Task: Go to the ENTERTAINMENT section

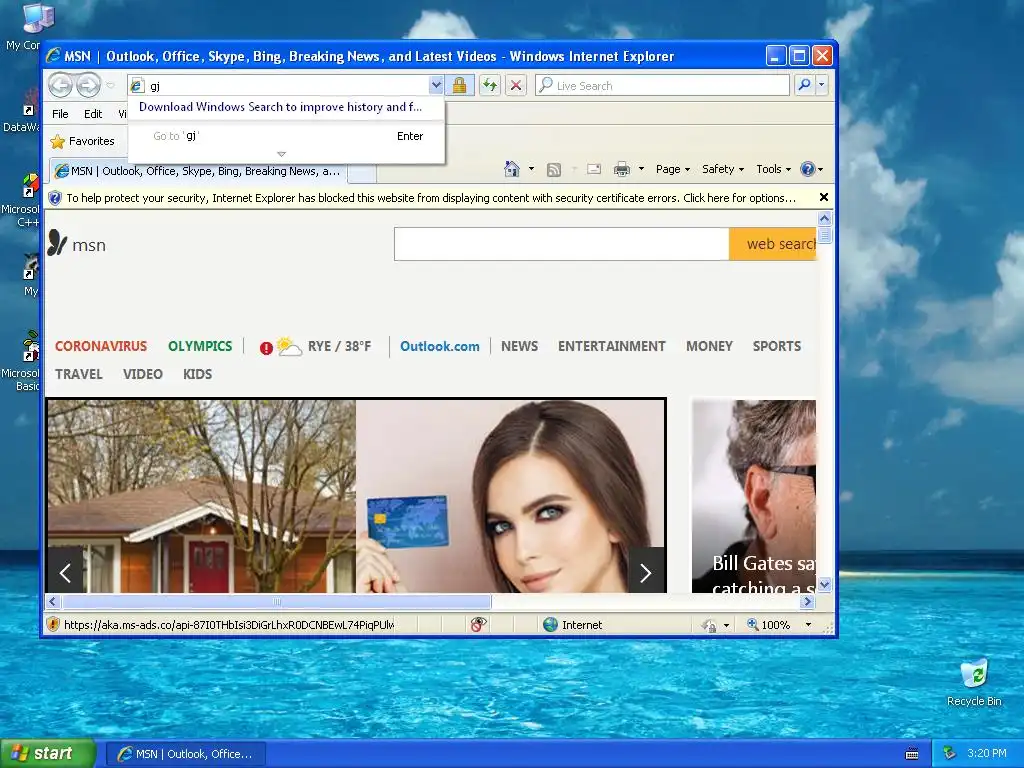Action: [x=611, y=346]
